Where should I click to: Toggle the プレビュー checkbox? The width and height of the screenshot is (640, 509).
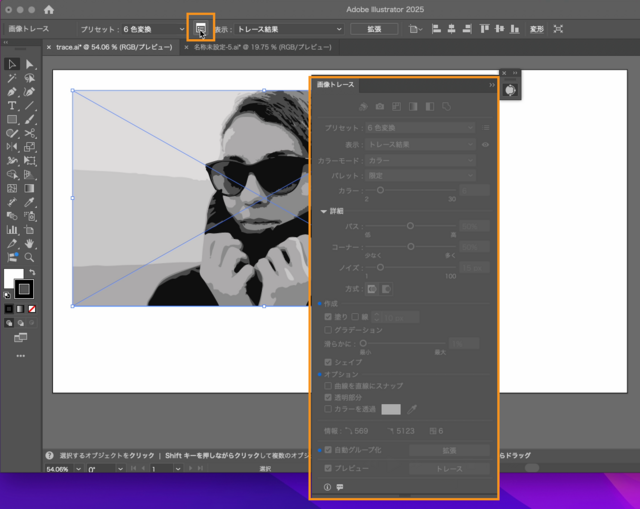(x=328, y=468)
